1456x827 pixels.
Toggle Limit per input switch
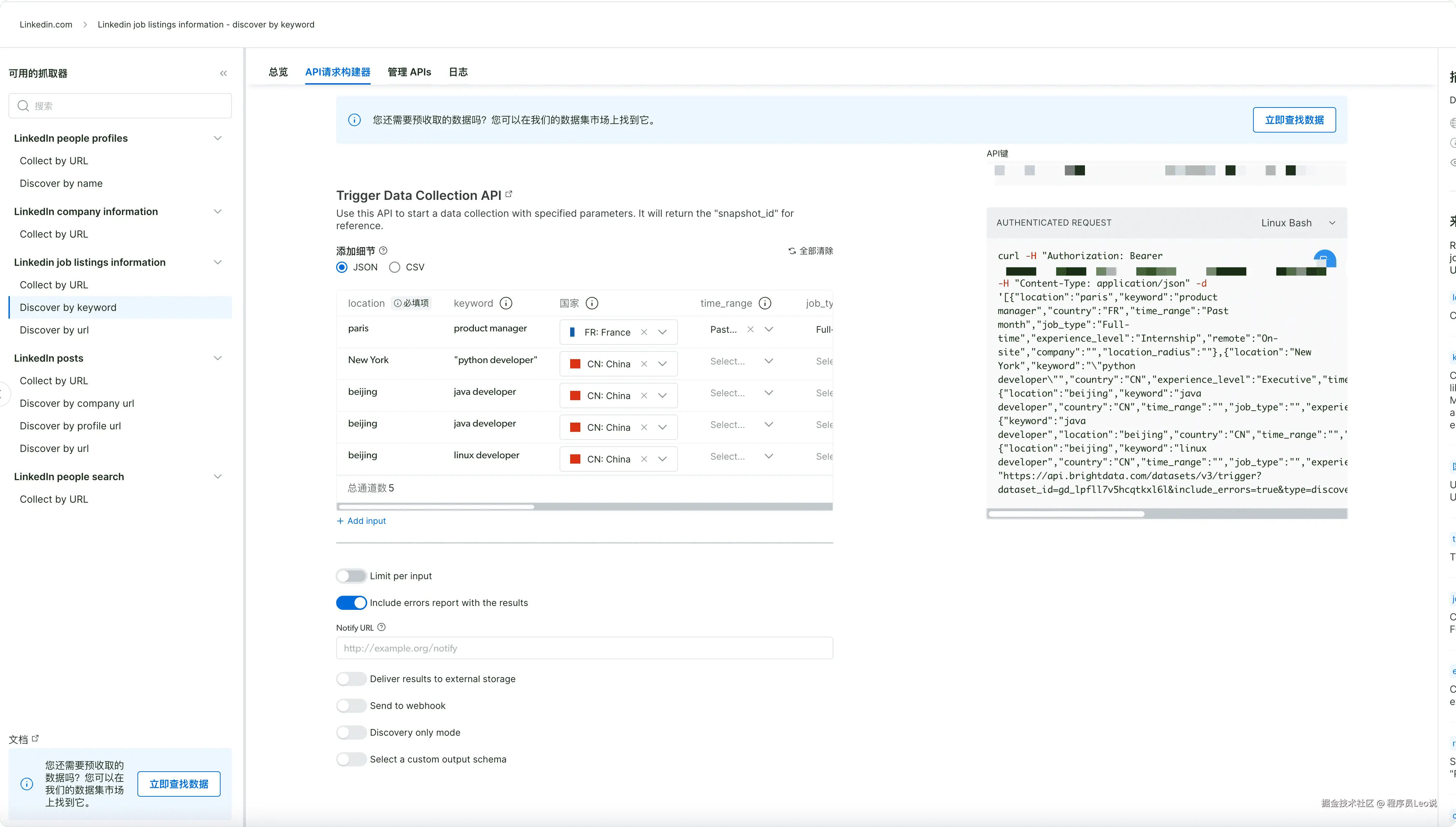point(351,576)
